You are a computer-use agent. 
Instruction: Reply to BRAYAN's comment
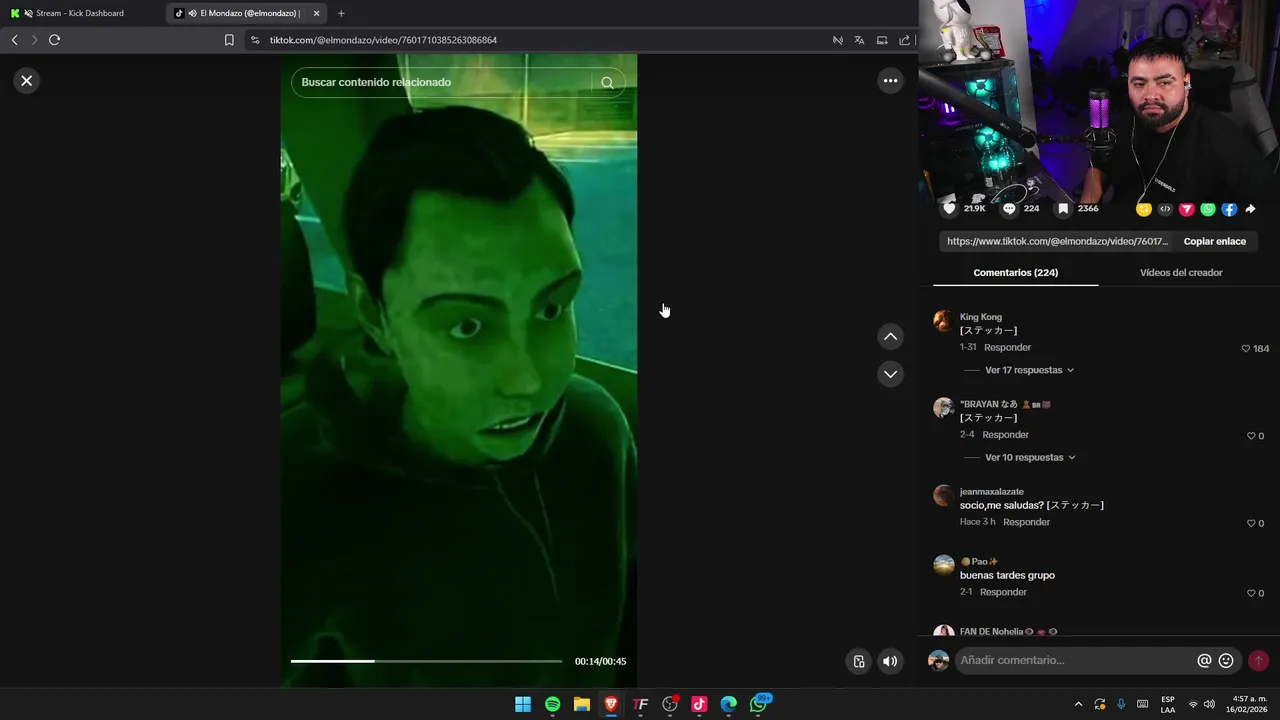(1005, 435)
